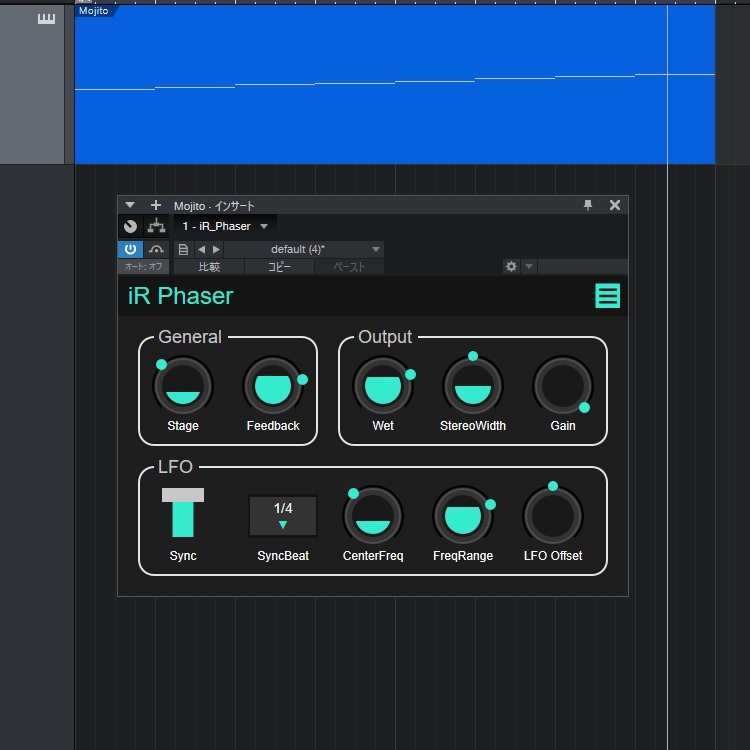Adjust the Feedback knob
The width and height of the screenshot is (750, 750).
[x=273, y=386]
